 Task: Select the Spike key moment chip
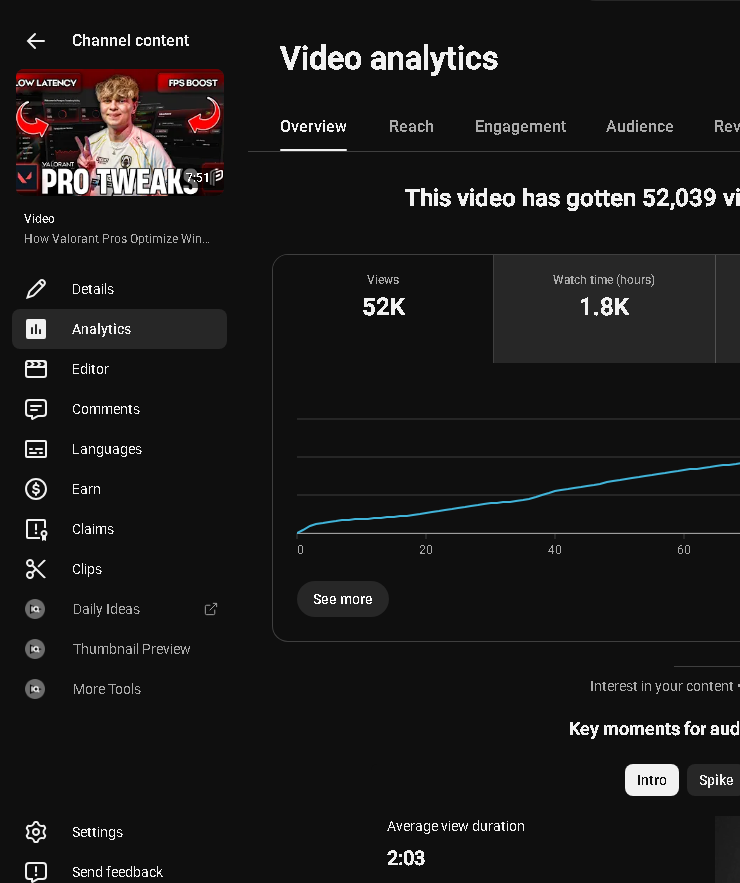coord(715,780)
